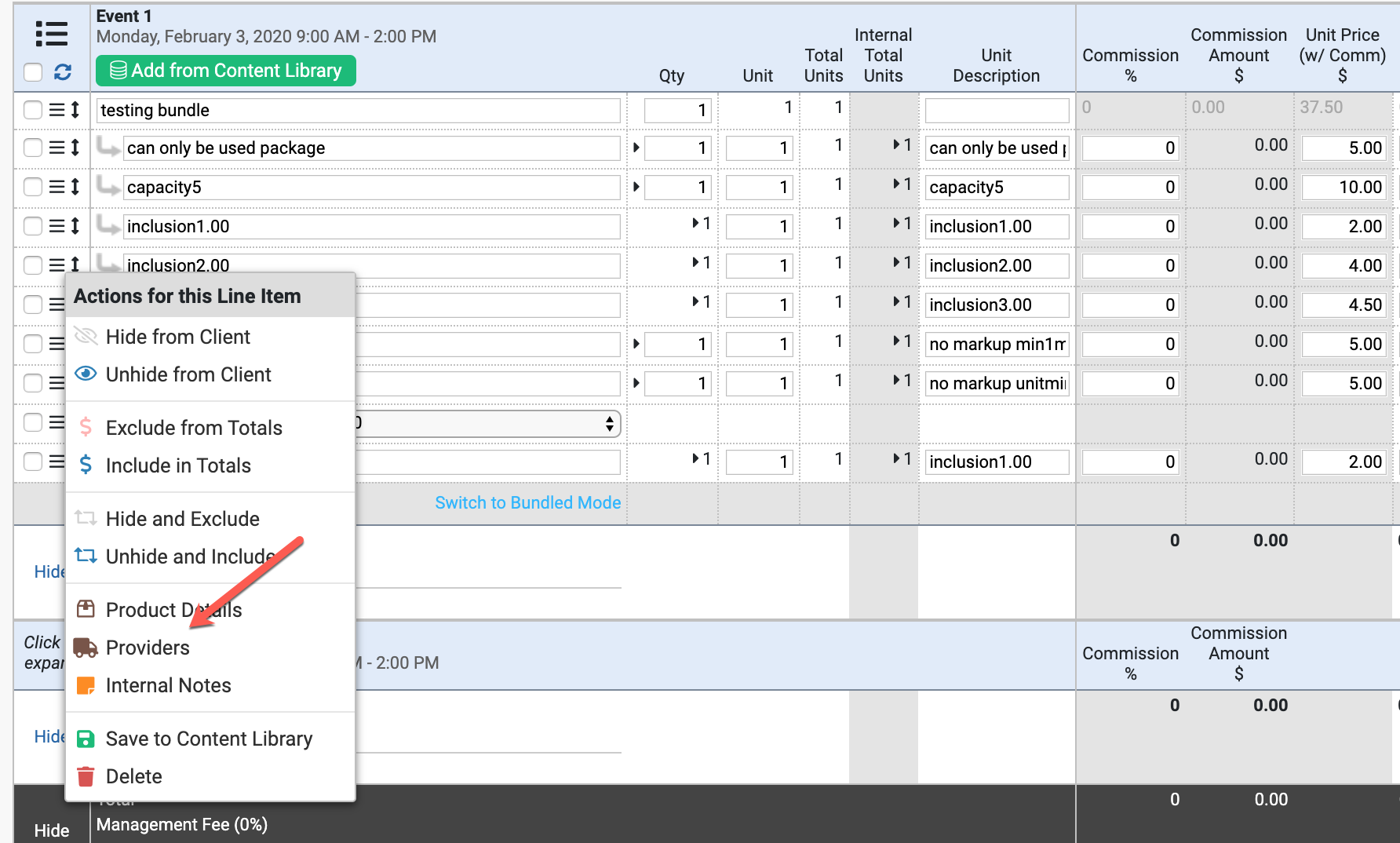Viewport: 1400px width, 843px height.
Task: Toggle the select-all checkbox in header
Action: pyautogui.click(x=33, y=72)
